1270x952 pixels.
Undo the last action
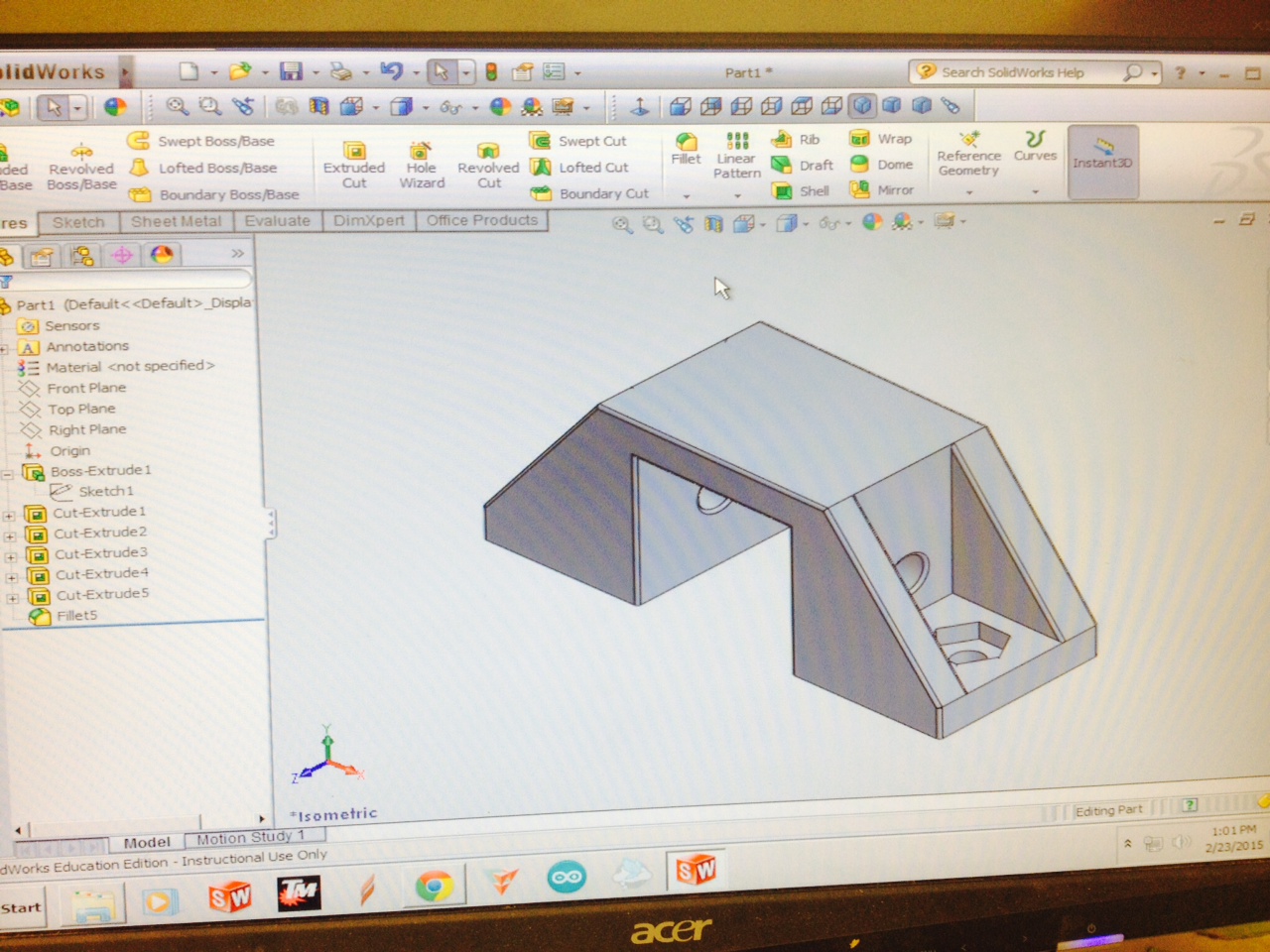391,71
